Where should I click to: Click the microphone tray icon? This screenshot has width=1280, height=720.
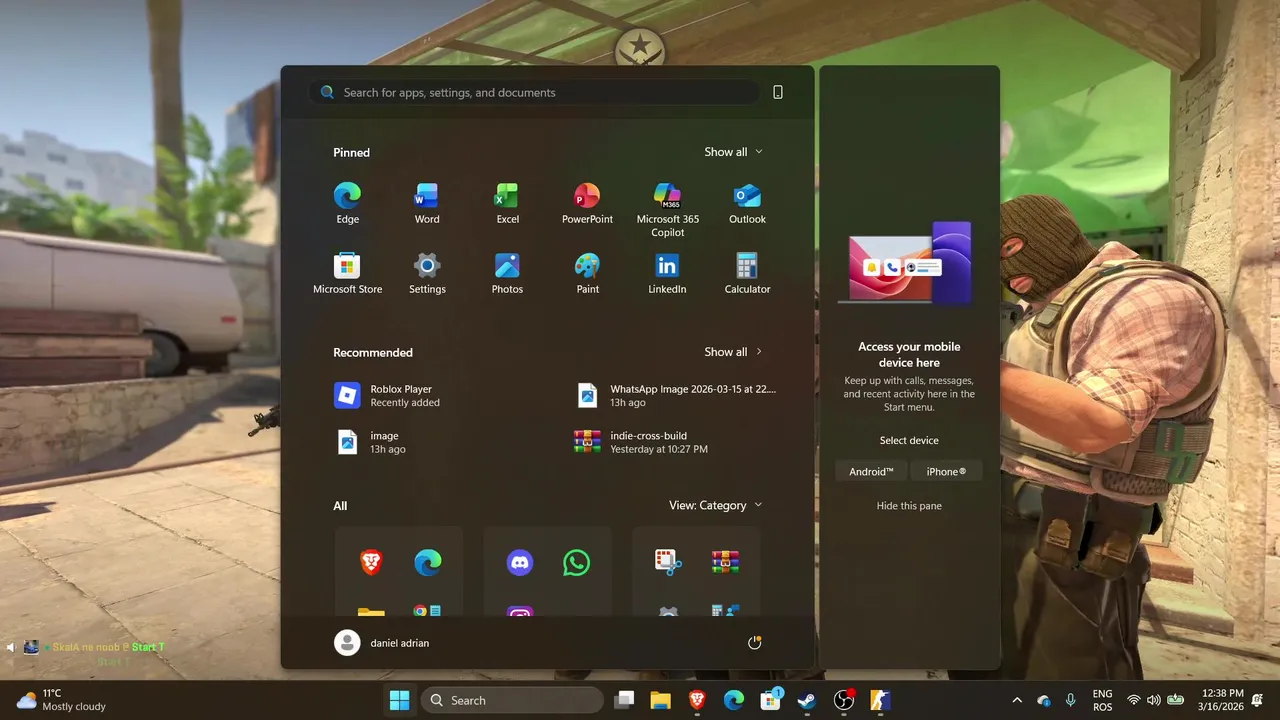[1071, 700]
